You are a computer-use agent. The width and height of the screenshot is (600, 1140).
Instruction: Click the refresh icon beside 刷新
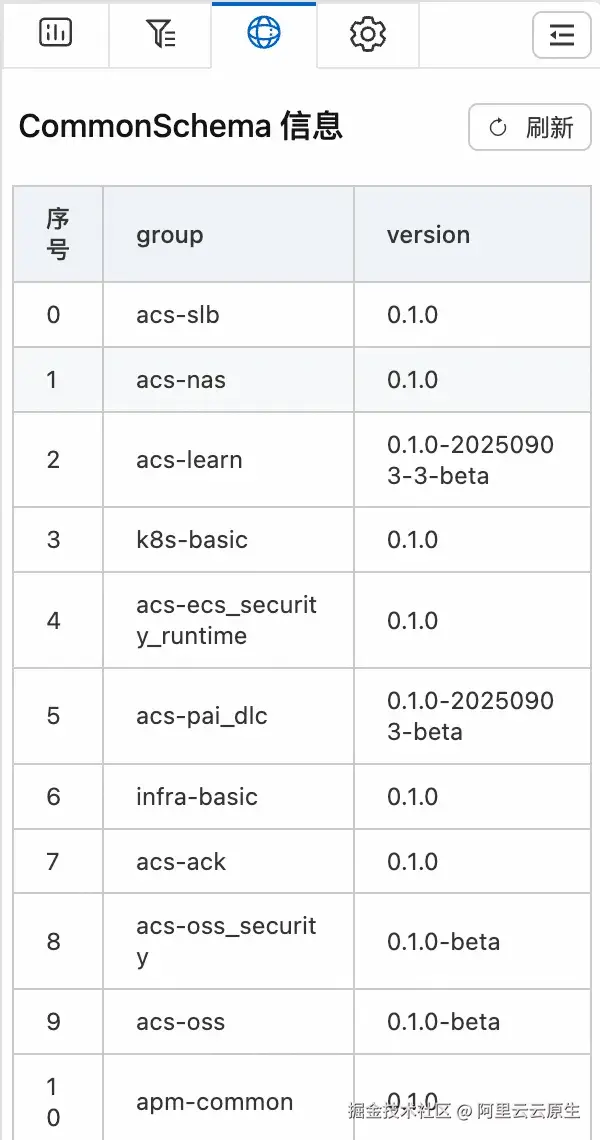[x=498, y=128]
